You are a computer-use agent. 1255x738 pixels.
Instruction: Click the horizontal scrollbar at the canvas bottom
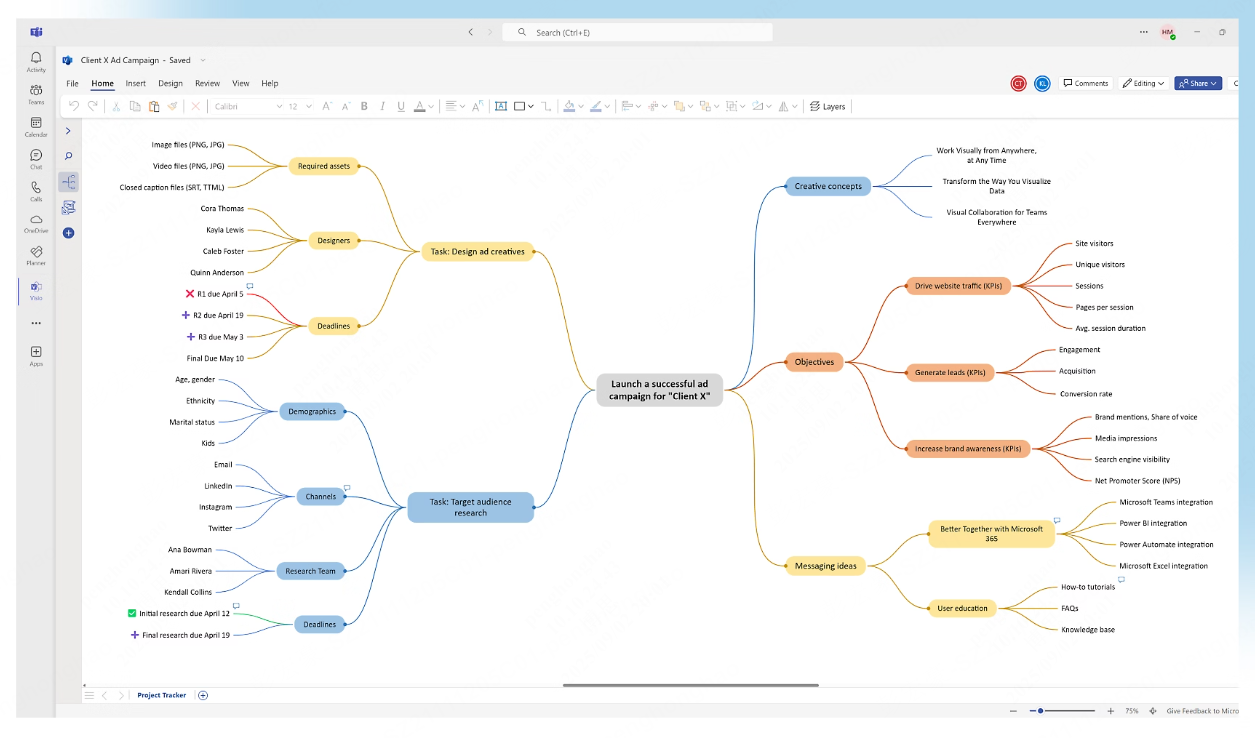690,685
